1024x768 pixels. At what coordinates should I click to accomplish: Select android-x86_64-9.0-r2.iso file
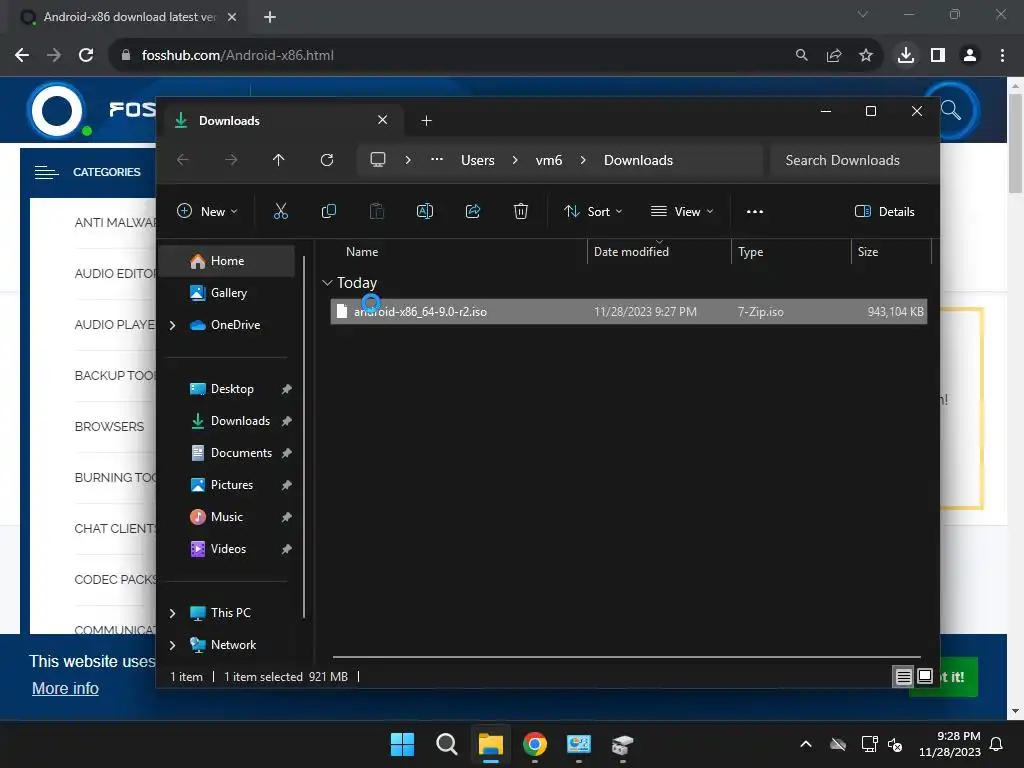(x=628, y=312)
